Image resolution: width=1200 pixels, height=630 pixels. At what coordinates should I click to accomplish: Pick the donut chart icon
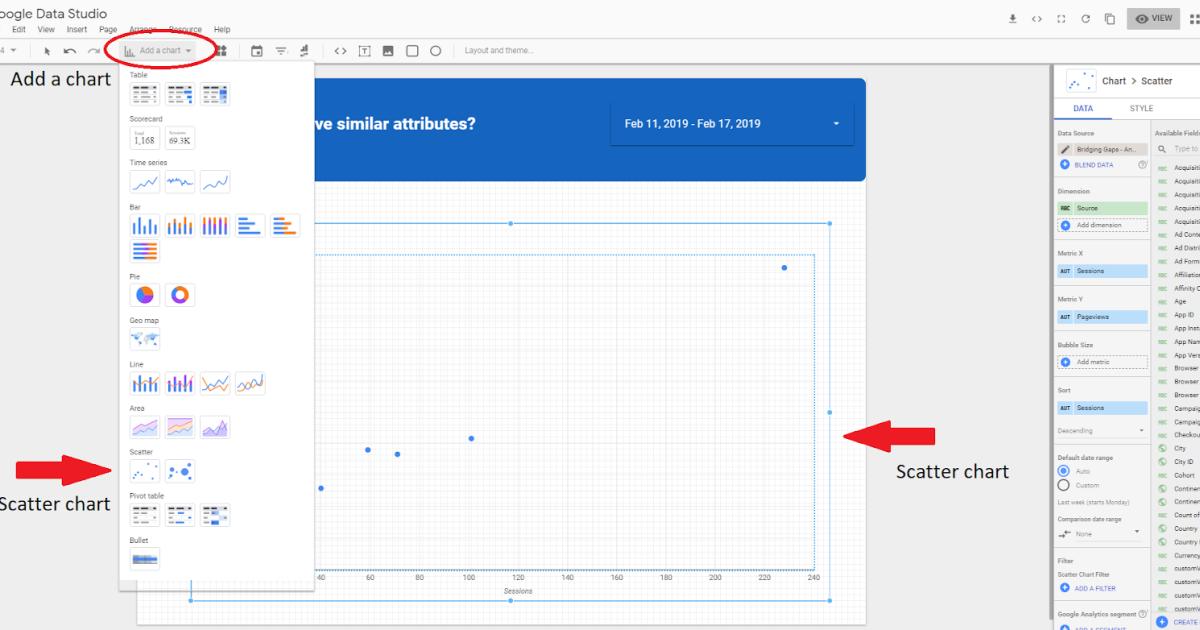pos(180,295)
